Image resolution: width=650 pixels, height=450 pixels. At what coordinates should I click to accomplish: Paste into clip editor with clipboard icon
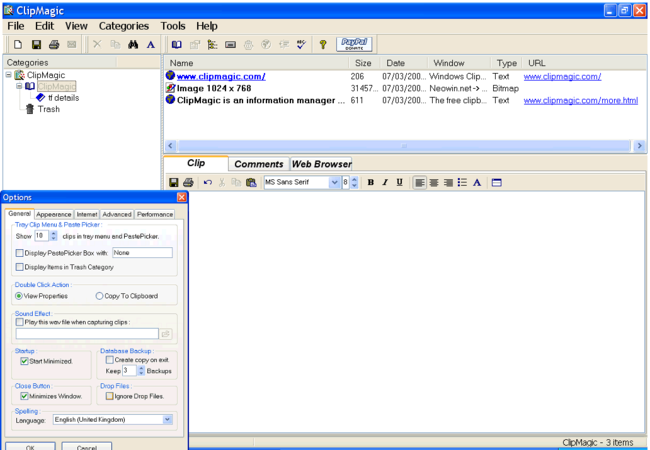(251, 182)
